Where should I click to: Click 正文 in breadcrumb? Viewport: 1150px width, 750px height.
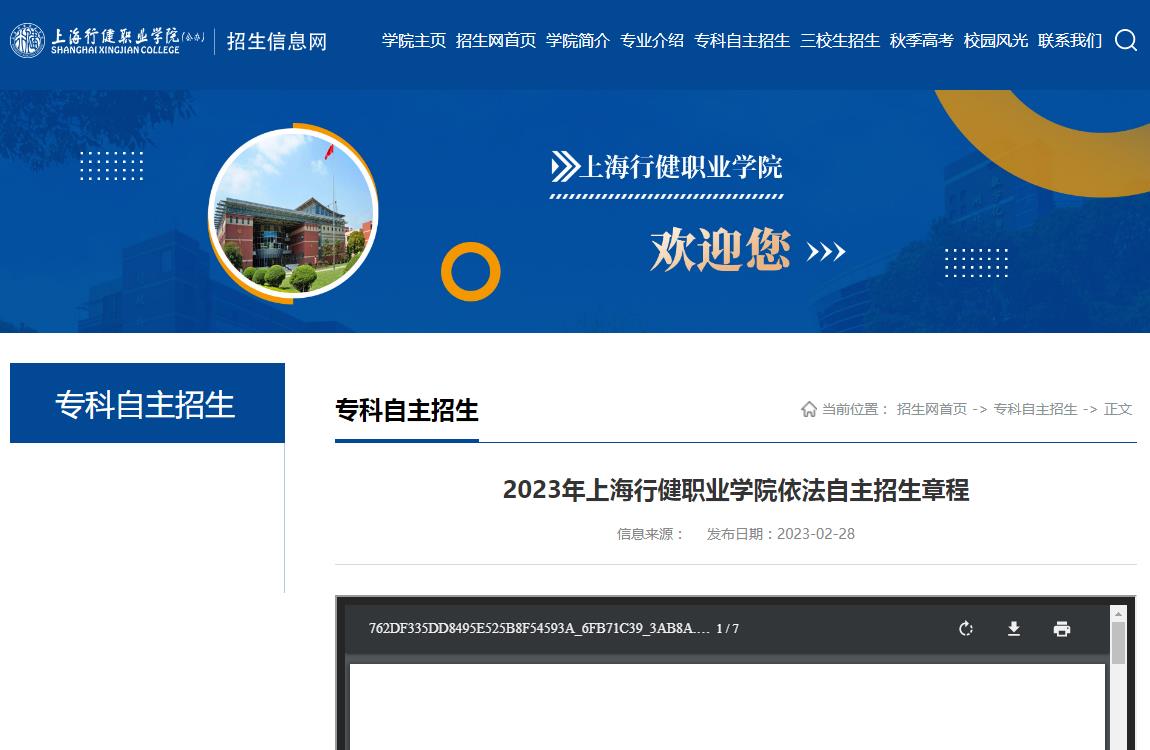coord(1118,409)
